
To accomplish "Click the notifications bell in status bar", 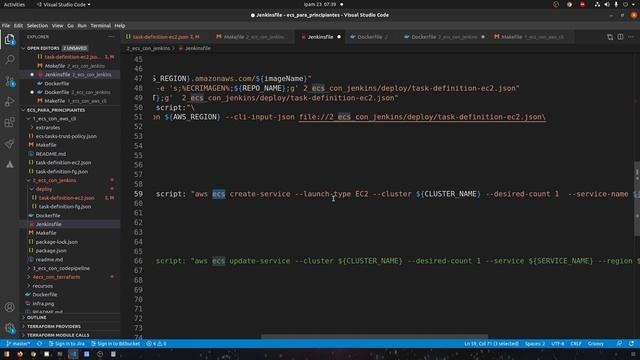I will pyautogui.click(x=631, y=344).
